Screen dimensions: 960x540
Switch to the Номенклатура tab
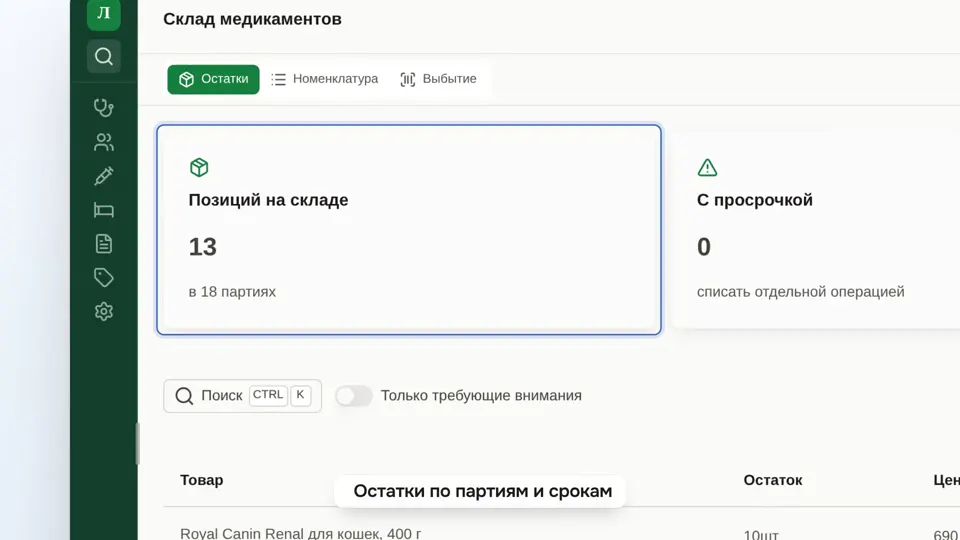tap(325, 79)
